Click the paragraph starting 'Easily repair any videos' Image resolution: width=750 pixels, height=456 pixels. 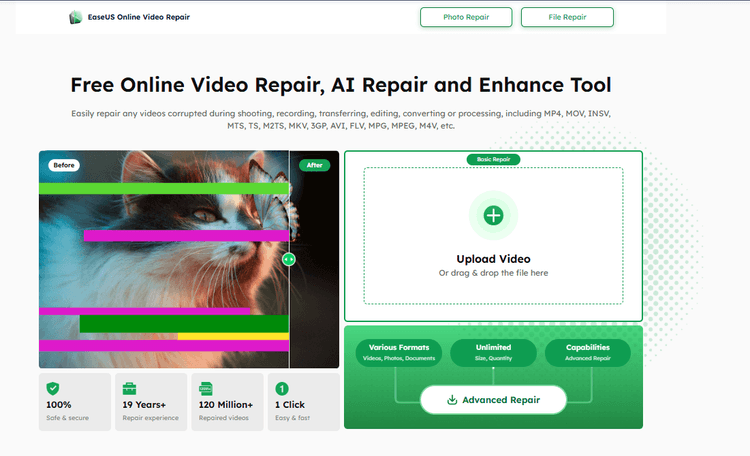341,120
